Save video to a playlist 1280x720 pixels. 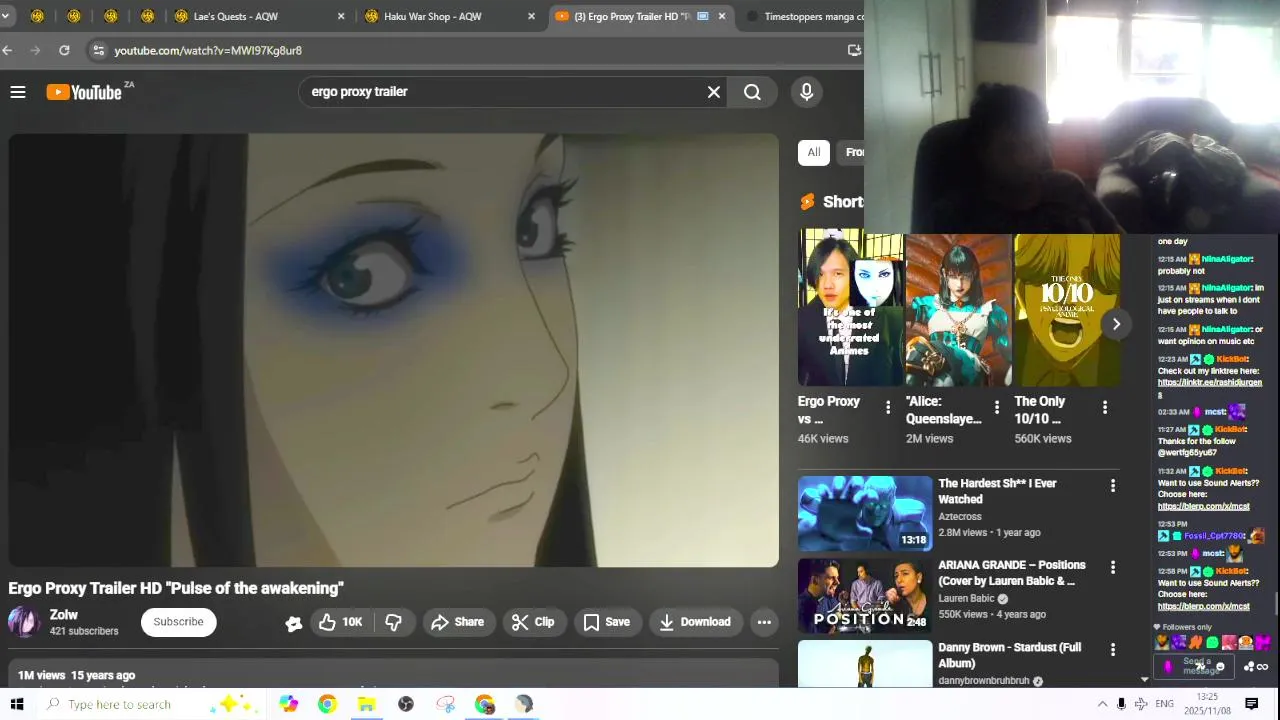pyautogui.click(x=607, y=622)
